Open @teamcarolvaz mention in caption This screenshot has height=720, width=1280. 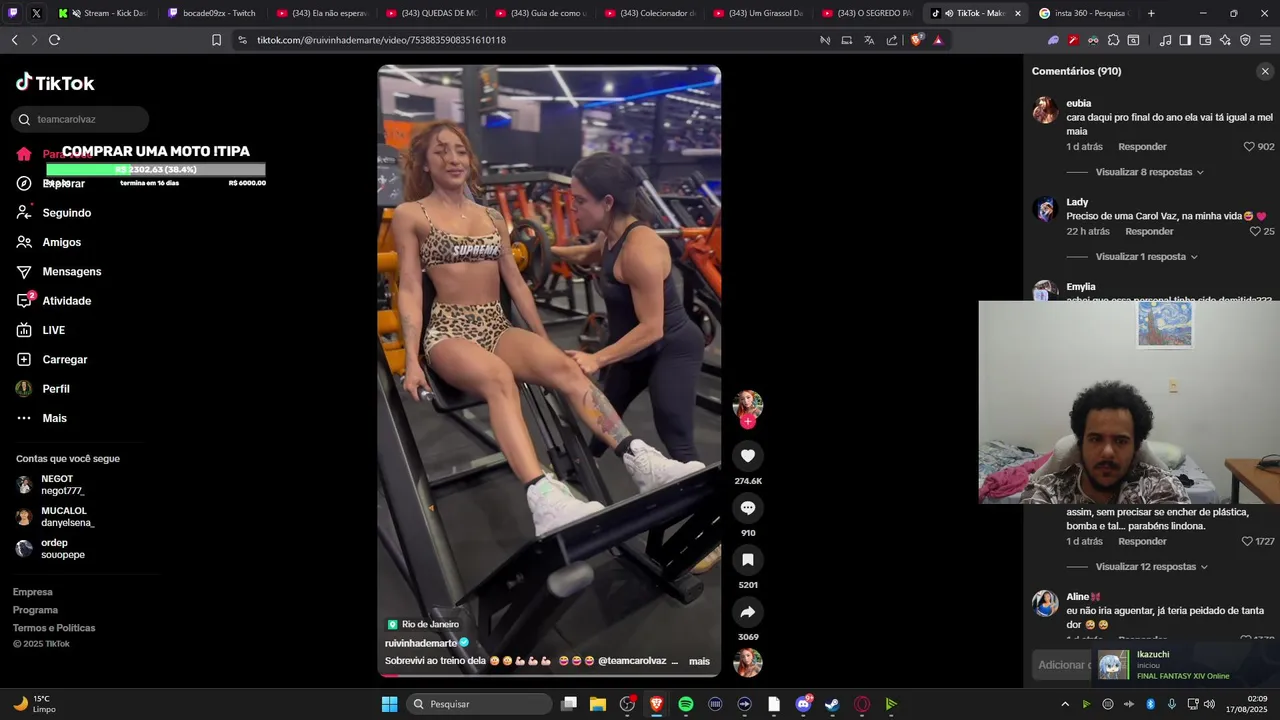click(x=632, y=661)
